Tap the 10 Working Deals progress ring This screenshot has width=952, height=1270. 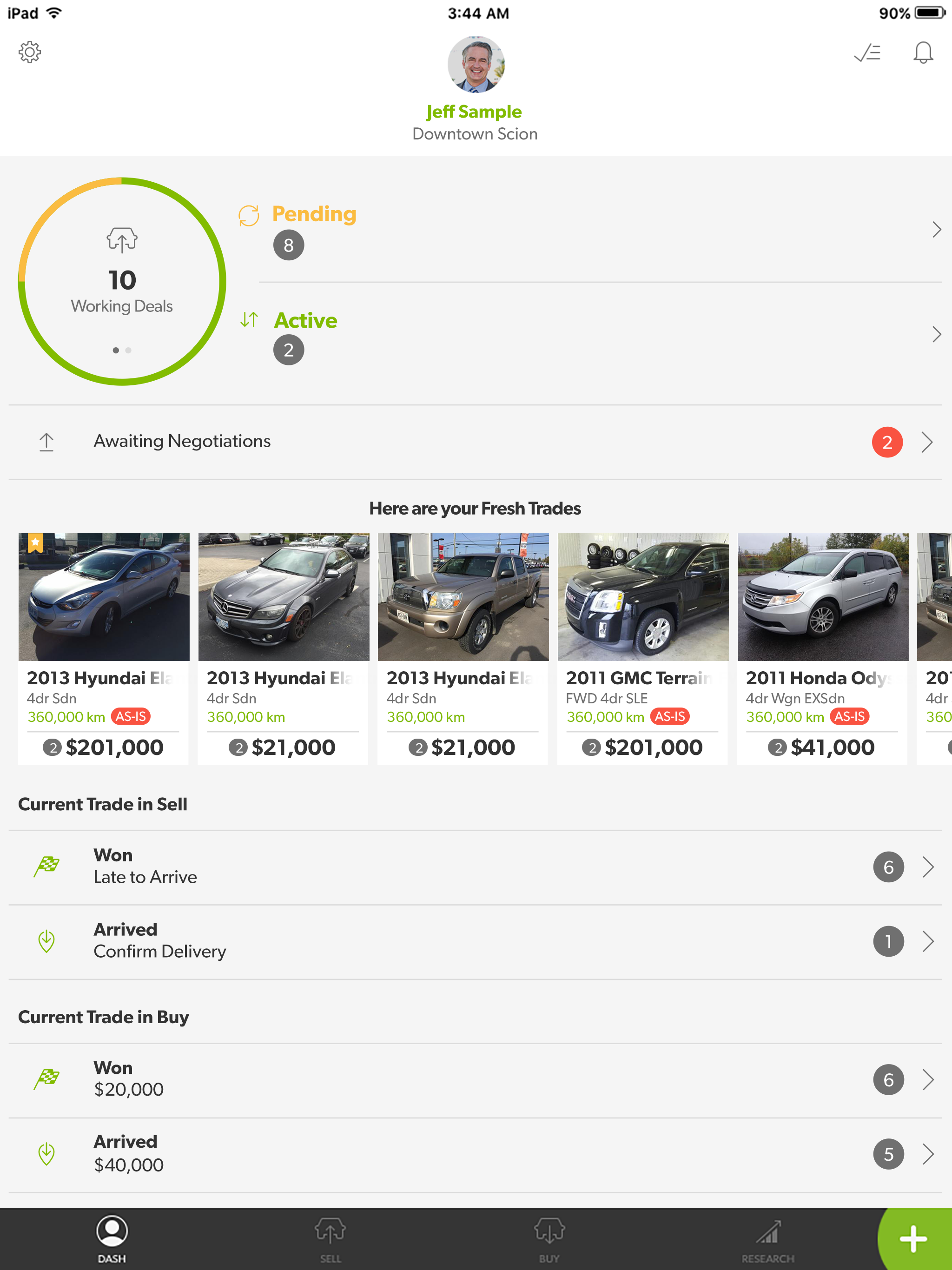(122, 281)
